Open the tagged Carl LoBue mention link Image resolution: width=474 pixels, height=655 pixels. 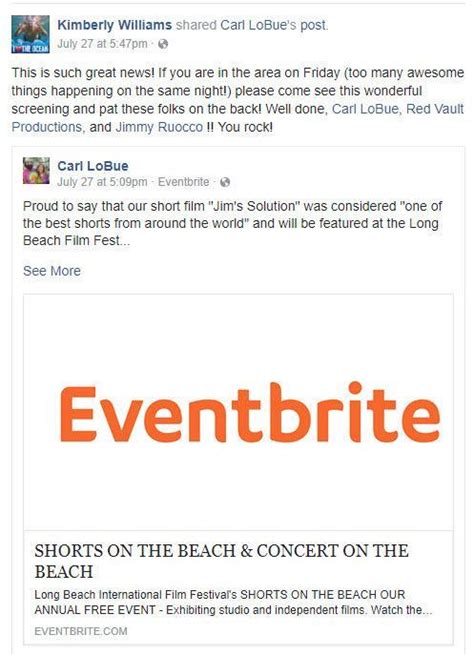click(365, 109)
